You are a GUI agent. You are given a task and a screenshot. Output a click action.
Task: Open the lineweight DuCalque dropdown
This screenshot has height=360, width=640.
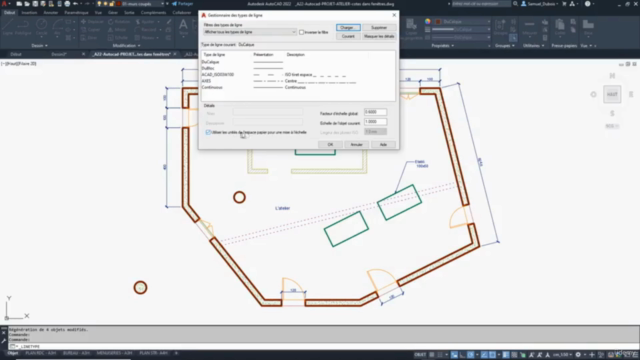click(461, 29)
